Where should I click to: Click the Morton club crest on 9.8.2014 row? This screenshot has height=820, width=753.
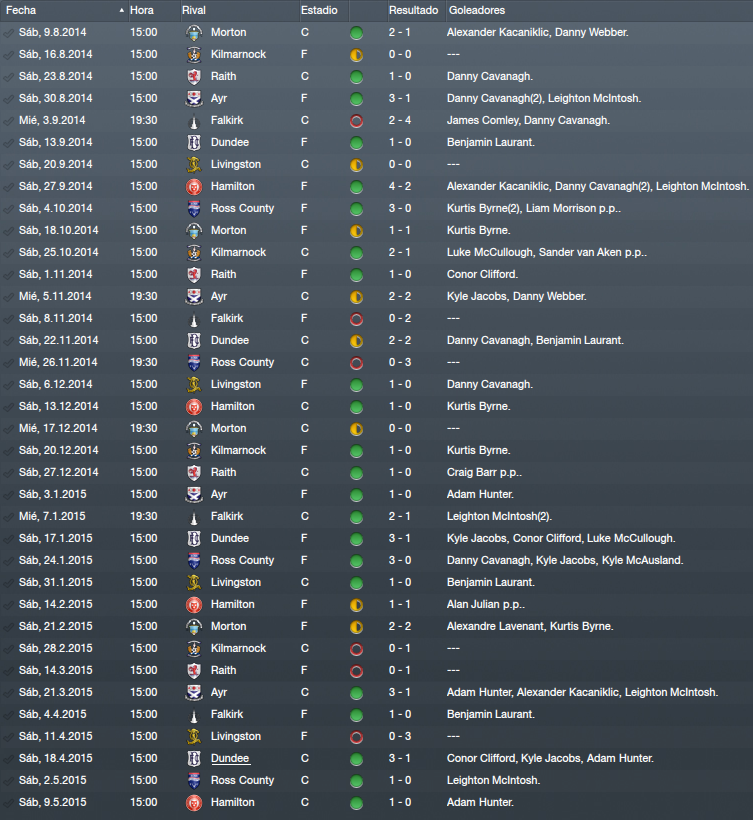194,32
